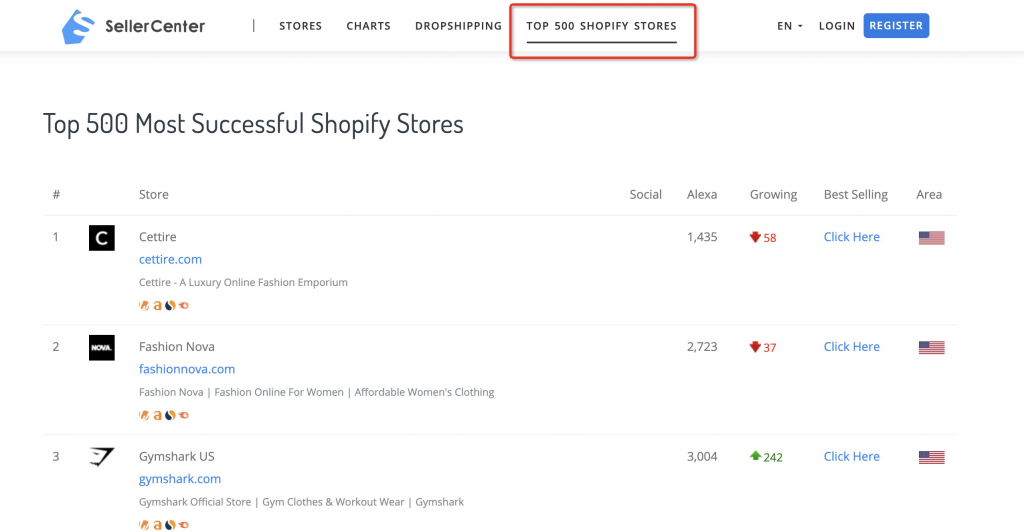Click the Social column header
Image resolution: width=1024 pixels, height=532 pixels.
[x=645, y=195]
